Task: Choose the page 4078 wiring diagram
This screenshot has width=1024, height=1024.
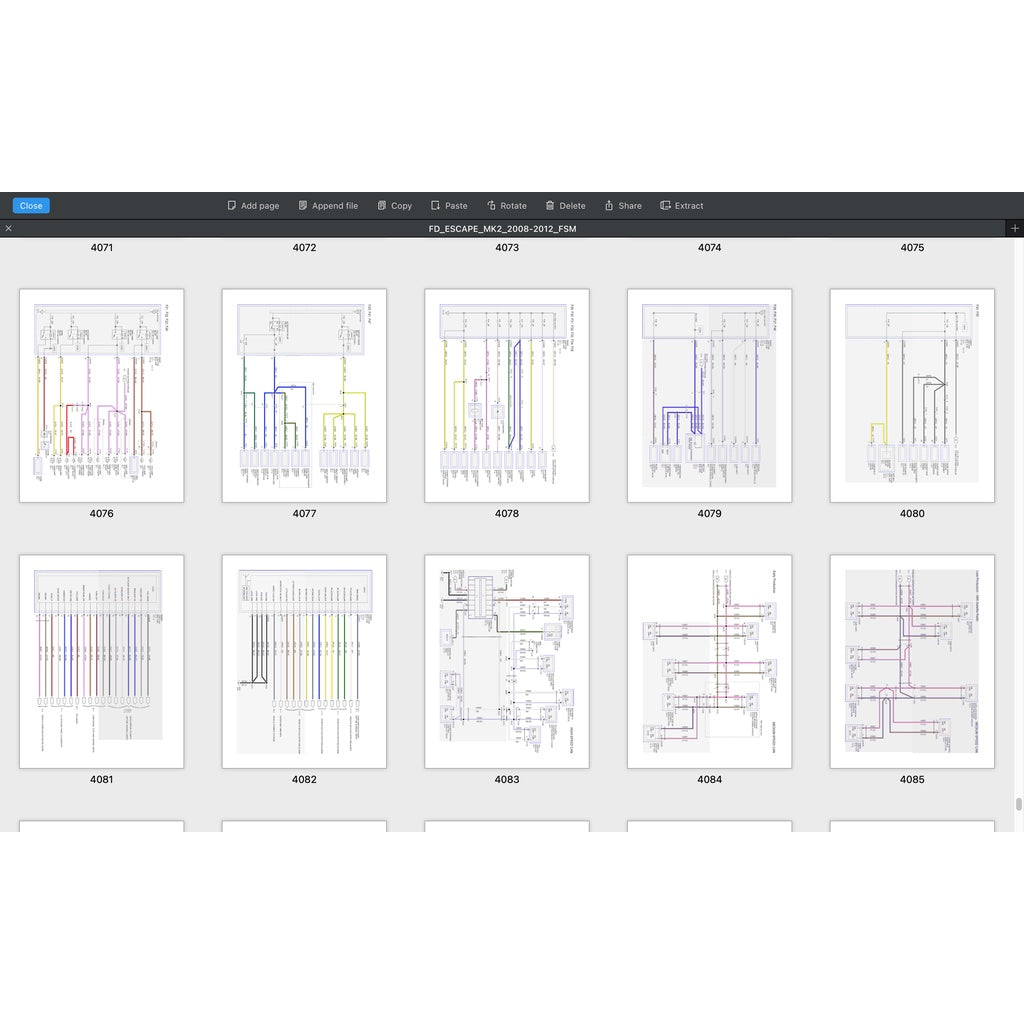Action: click(507, 396)
